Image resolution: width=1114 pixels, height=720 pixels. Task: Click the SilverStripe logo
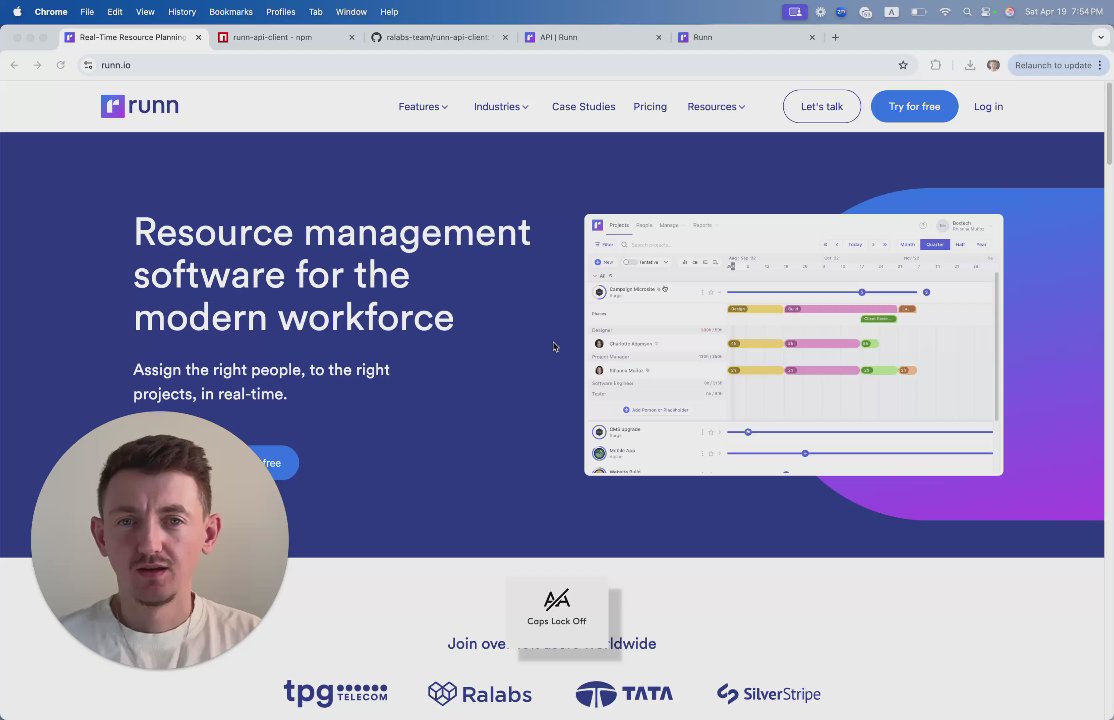pos(768,694)
